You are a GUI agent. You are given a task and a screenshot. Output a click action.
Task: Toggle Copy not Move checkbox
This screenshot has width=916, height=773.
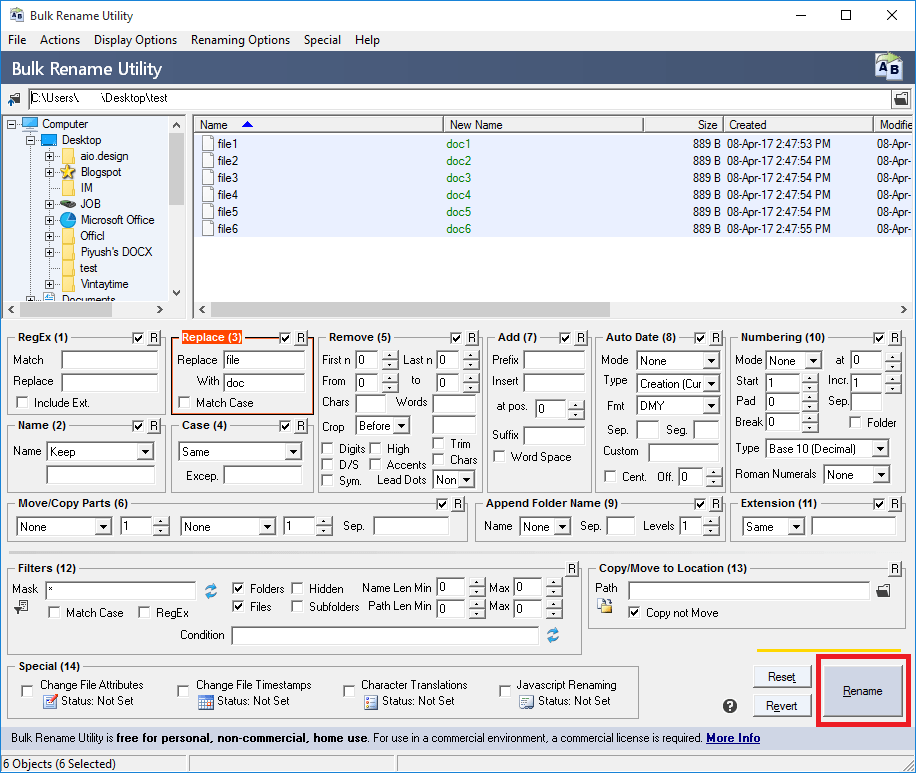point(634,612)
